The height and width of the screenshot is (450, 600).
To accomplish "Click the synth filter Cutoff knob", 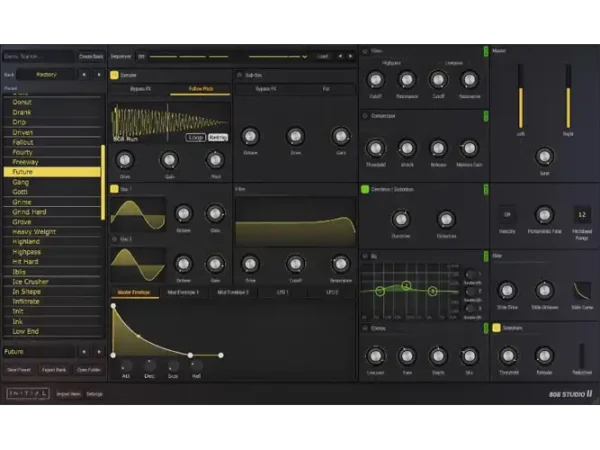I will (295, 264).
